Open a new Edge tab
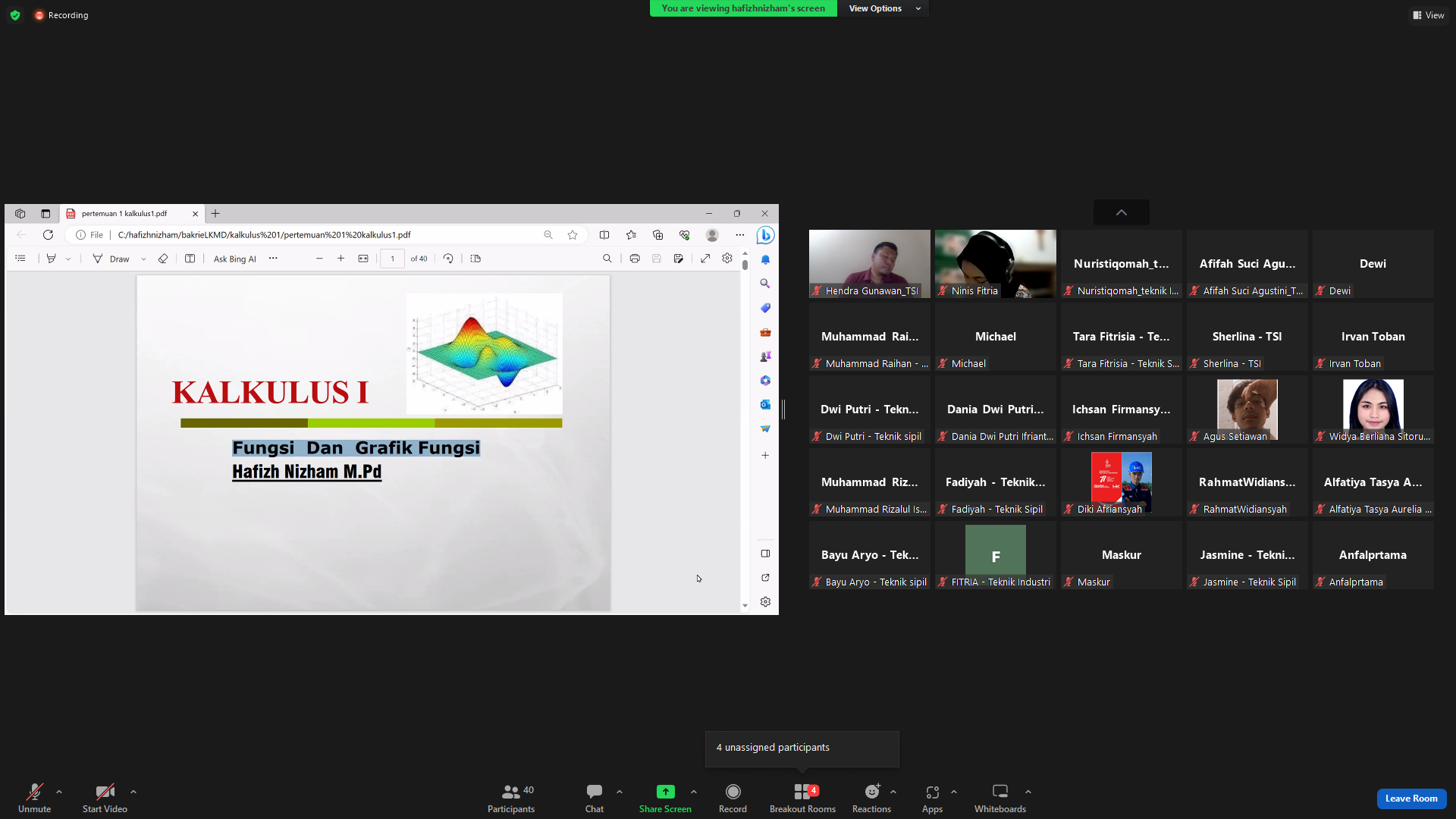The image size is (1456, 819). click(x=215, y=214)
